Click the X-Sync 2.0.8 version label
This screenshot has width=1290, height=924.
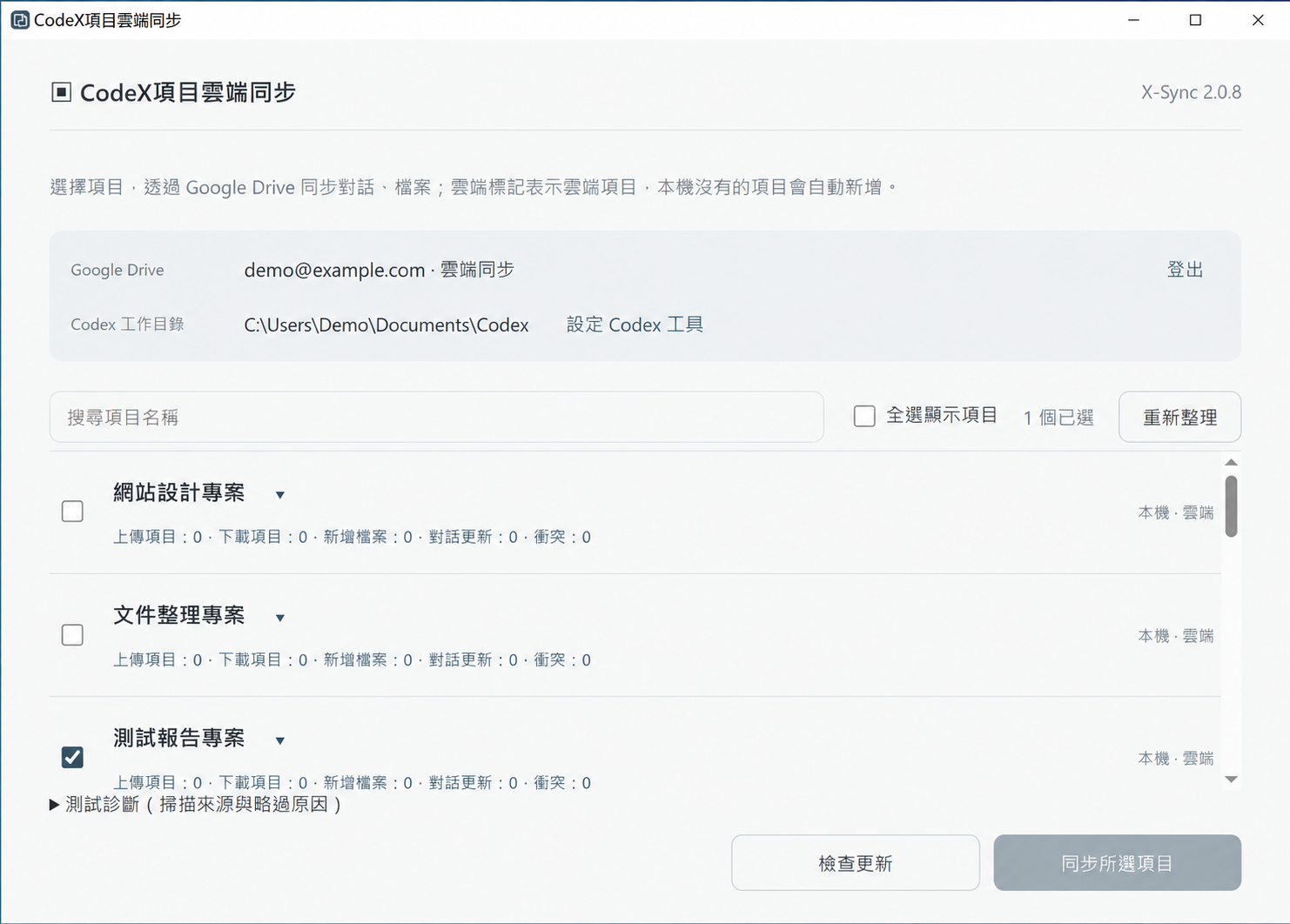pos(1191,92)
